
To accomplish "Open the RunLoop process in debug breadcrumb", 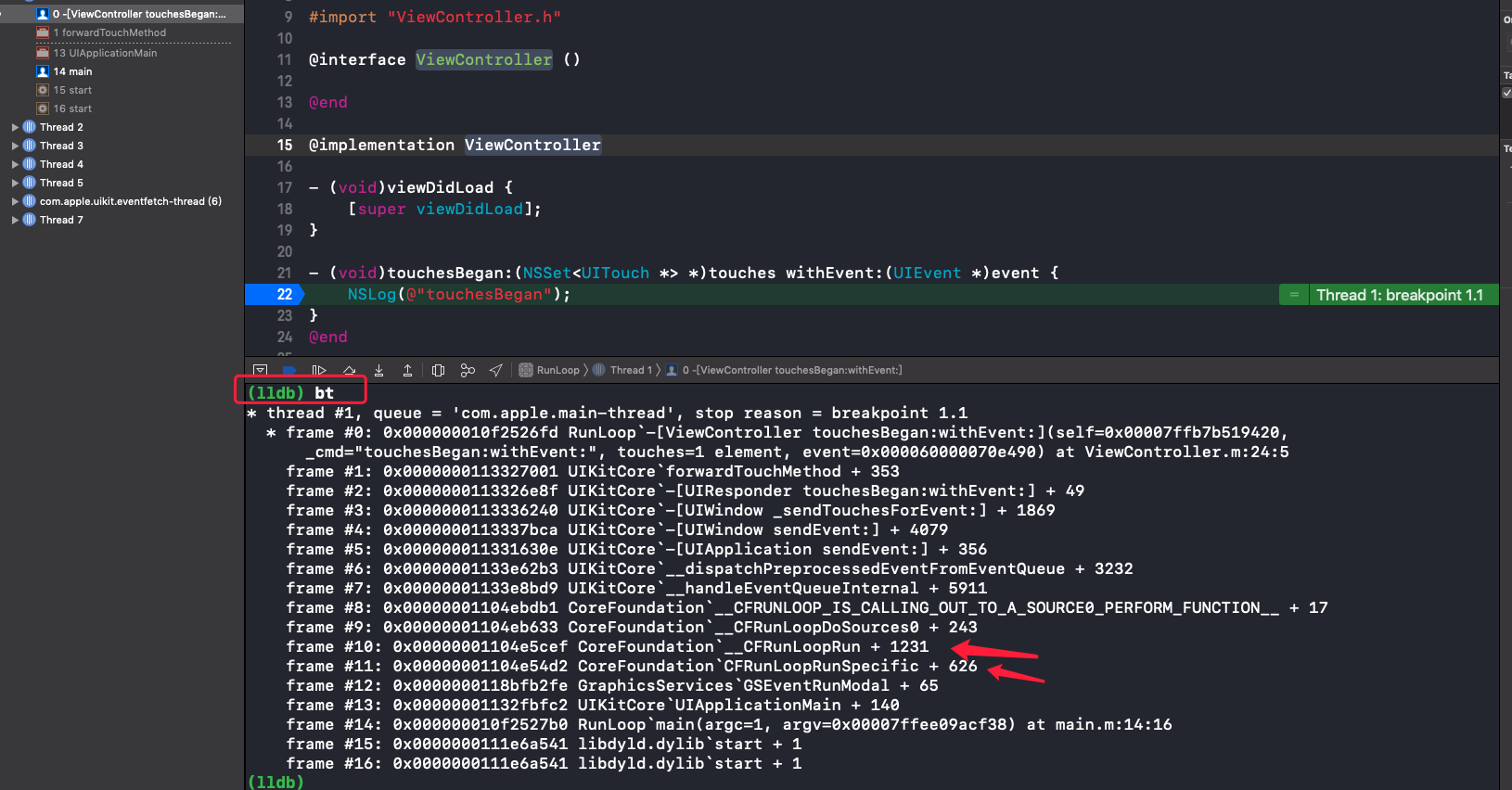I will click(549, 370).
